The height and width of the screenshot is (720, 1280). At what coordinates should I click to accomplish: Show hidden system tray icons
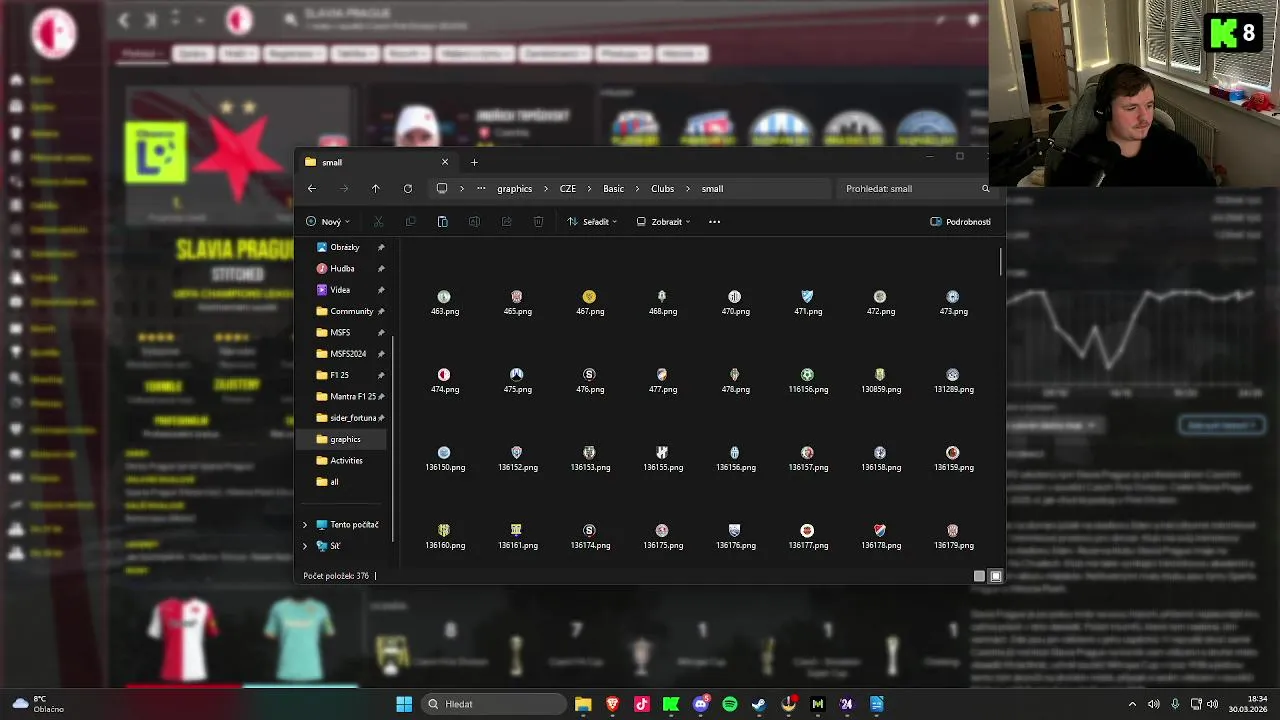click(x=1132, y=704)
